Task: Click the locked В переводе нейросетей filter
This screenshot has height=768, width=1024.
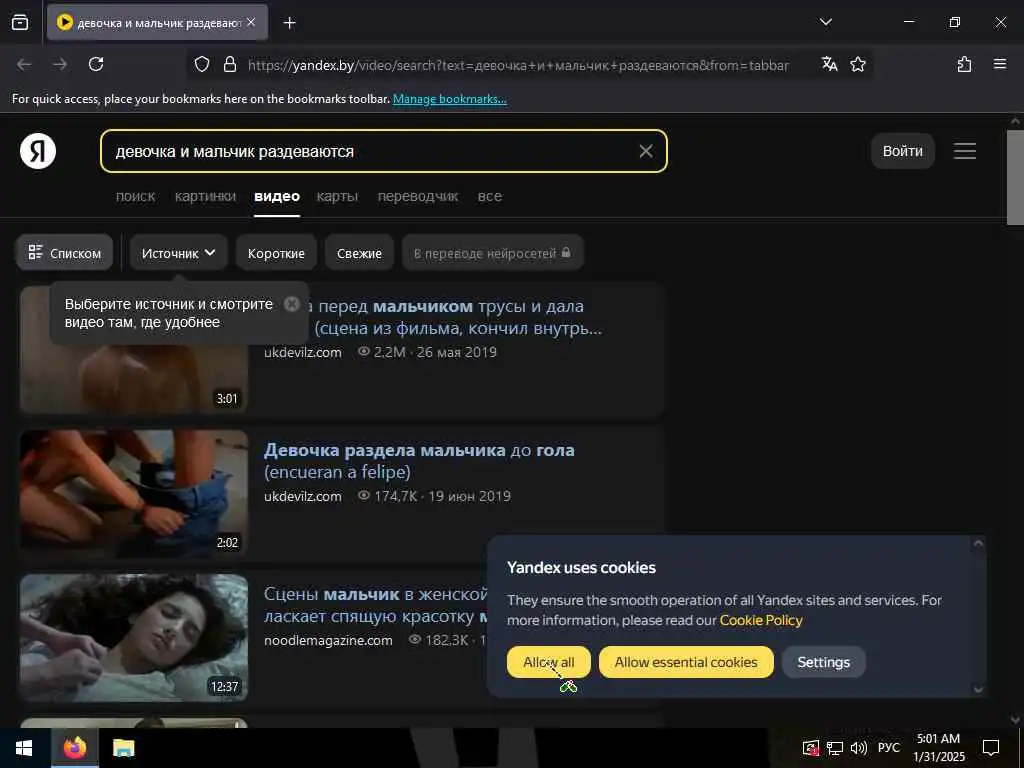Action: [492, 253]
